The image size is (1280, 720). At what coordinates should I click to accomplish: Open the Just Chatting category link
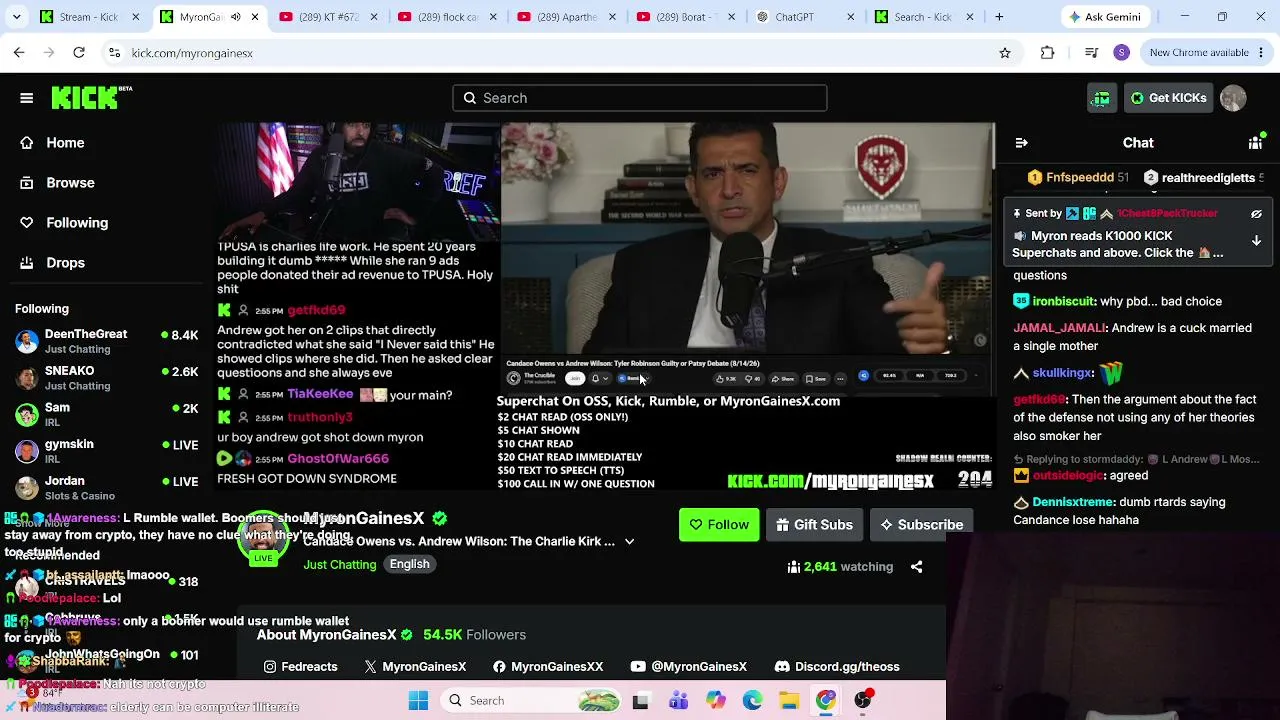coord(340,565)
